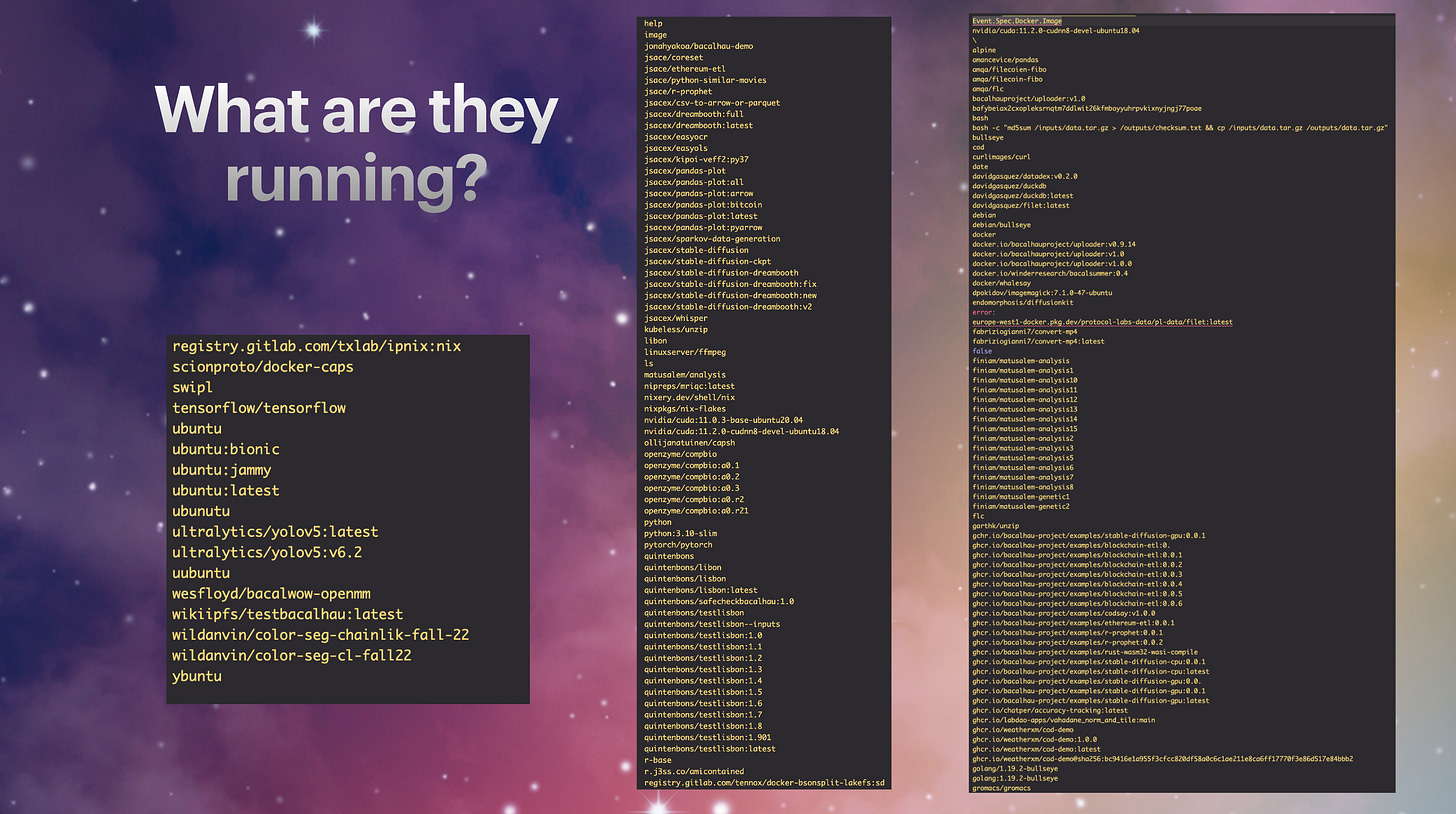This screenshot has height=814, width=1456.
Task: Select the "bacalhauproject/uploader:v1.0" line without docker.io prefix
Action: (1029, 99)
